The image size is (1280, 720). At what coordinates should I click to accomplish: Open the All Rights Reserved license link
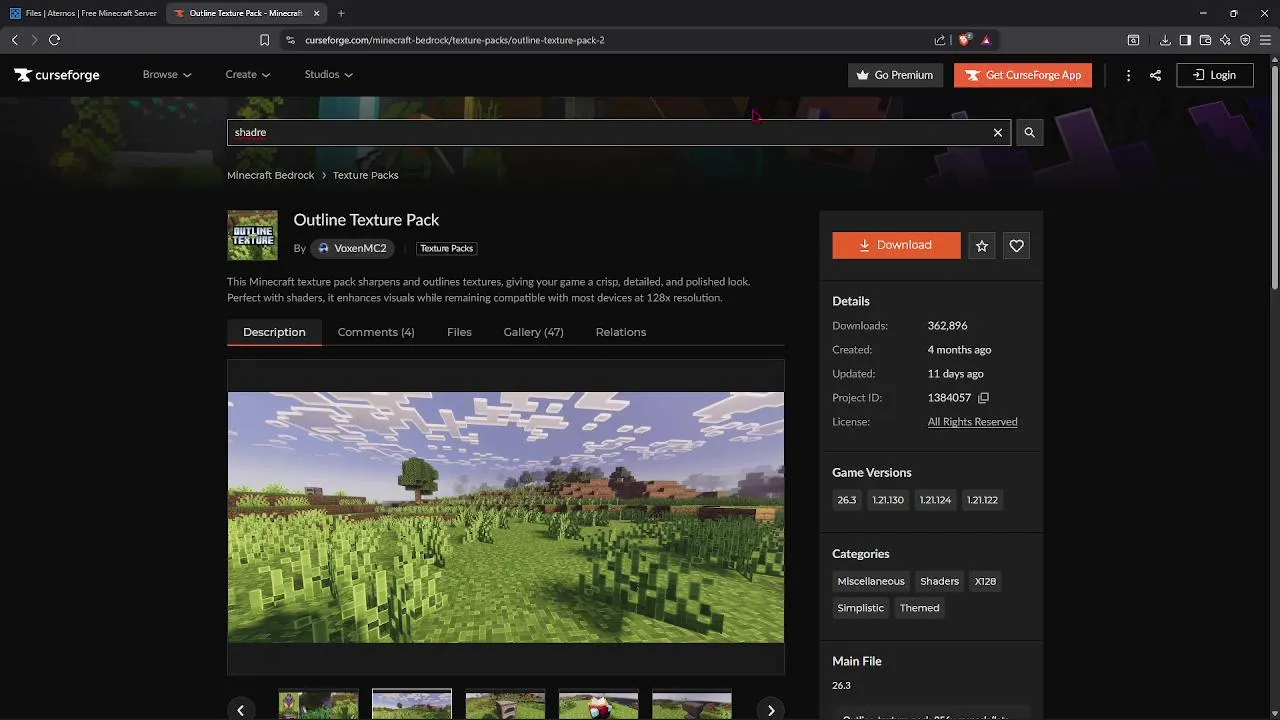click(x=972, y=422)
